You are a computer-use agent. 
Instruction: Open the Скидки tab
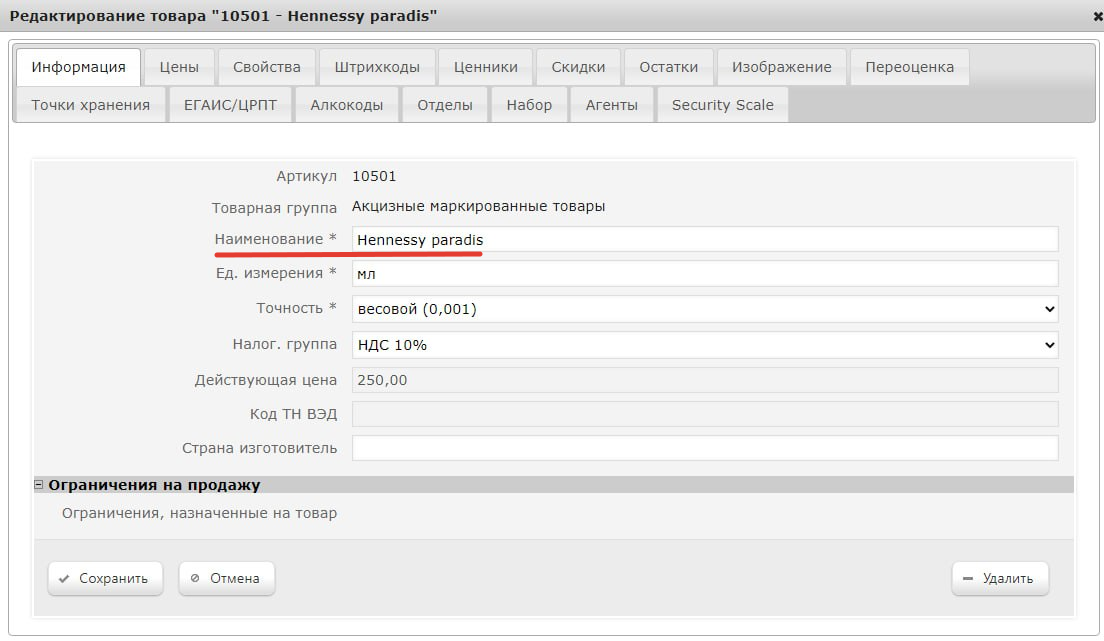click(578, 67)
